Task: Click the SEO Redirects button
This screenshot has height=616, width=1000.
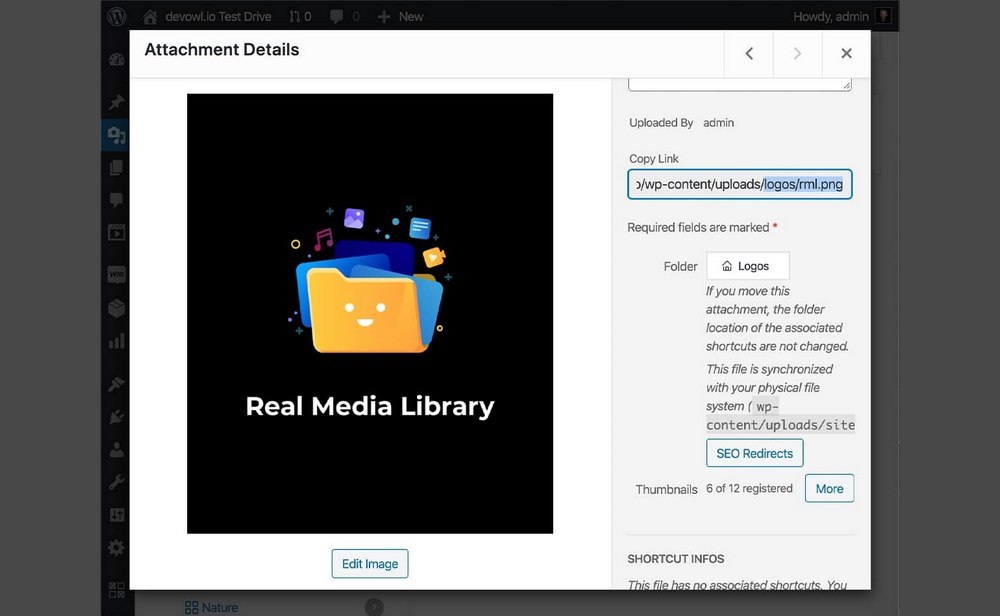Action: coord(754,453)
